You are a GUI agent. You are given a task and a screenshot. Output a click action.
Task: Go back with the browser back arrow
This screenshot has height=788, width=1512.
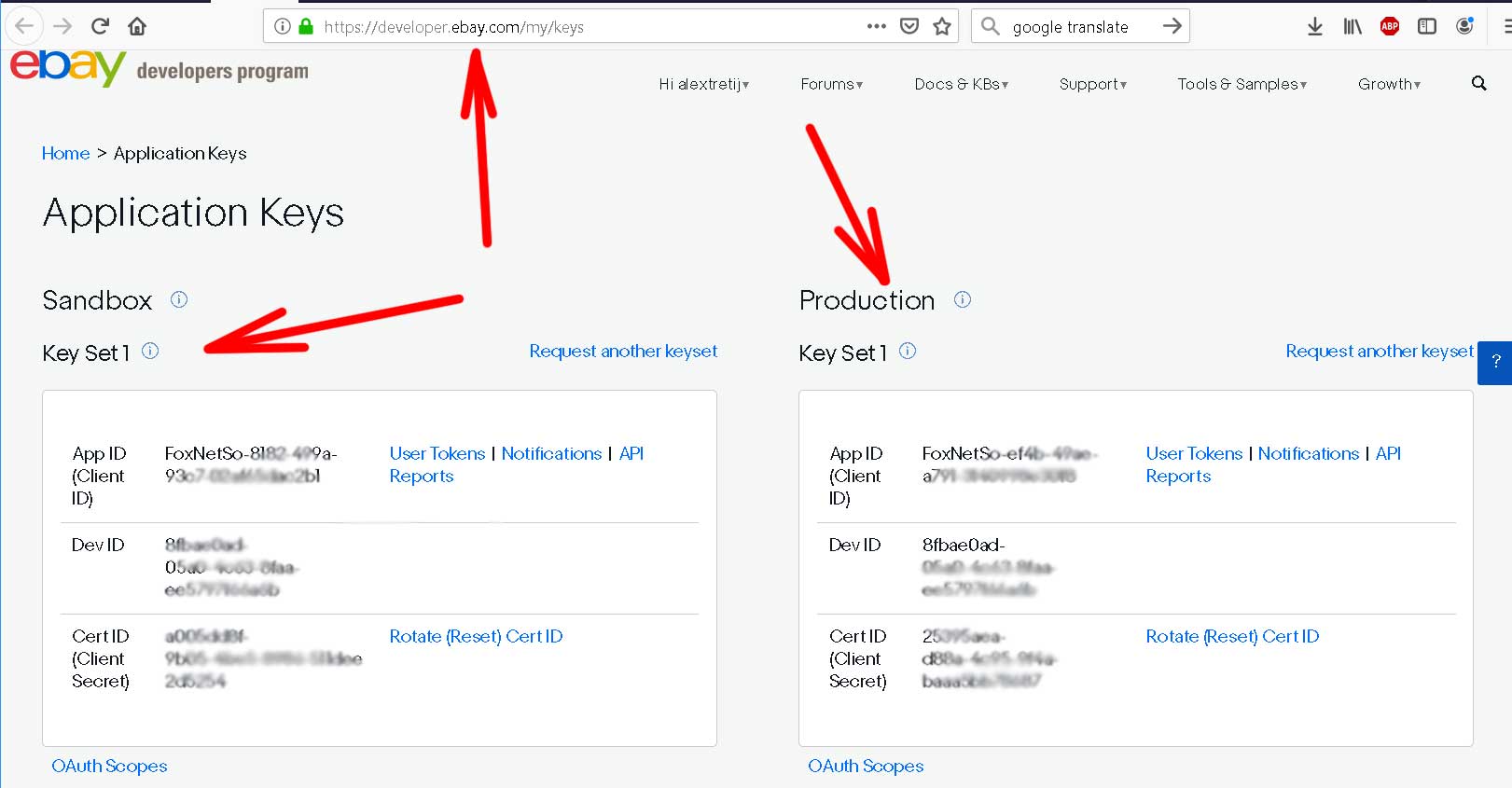coord(24,26)
